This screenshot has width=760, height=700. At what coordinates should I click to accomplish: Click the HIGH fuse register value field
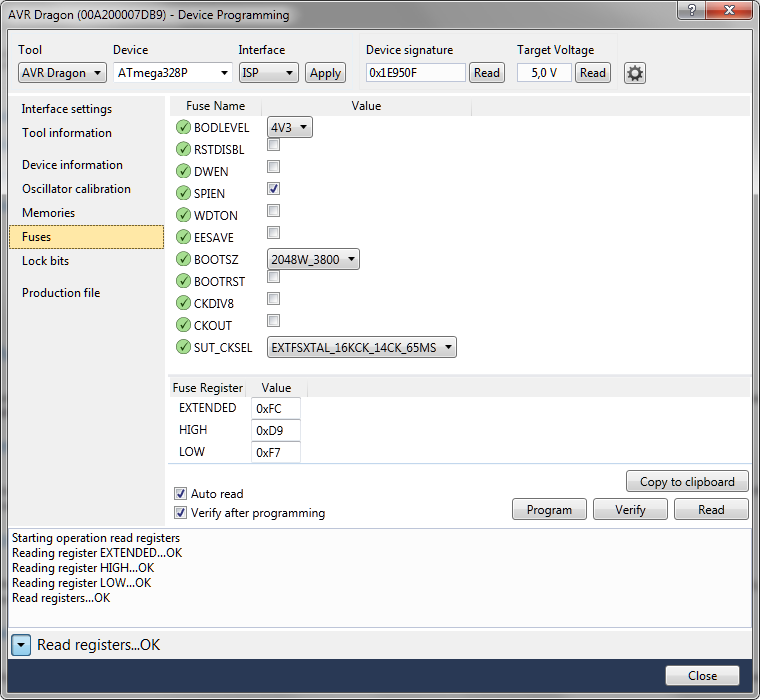pyautogui.click(x=275, y=430)
